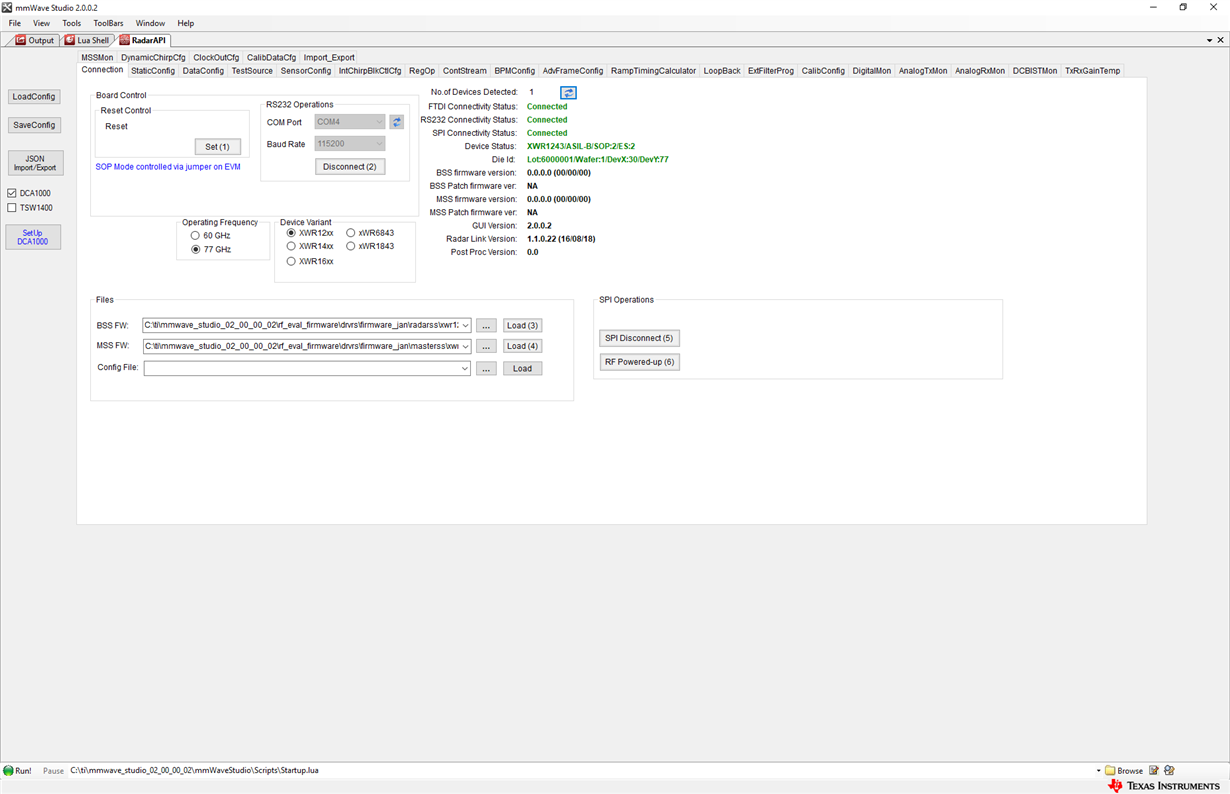The height and width of the screenshot is (794, 1230).
Task: Click the Texas Instruments logo
Action: [1164, 786]
